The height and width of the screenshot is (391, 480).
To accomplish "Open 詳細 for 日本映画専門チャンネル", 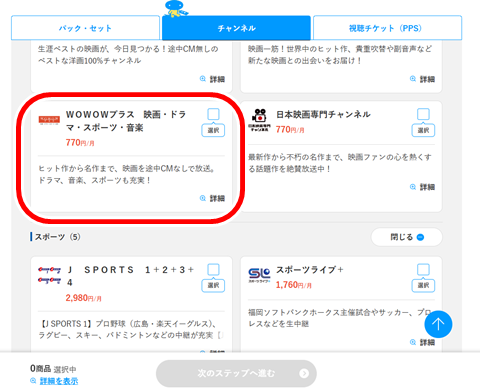I will point(422,187).
